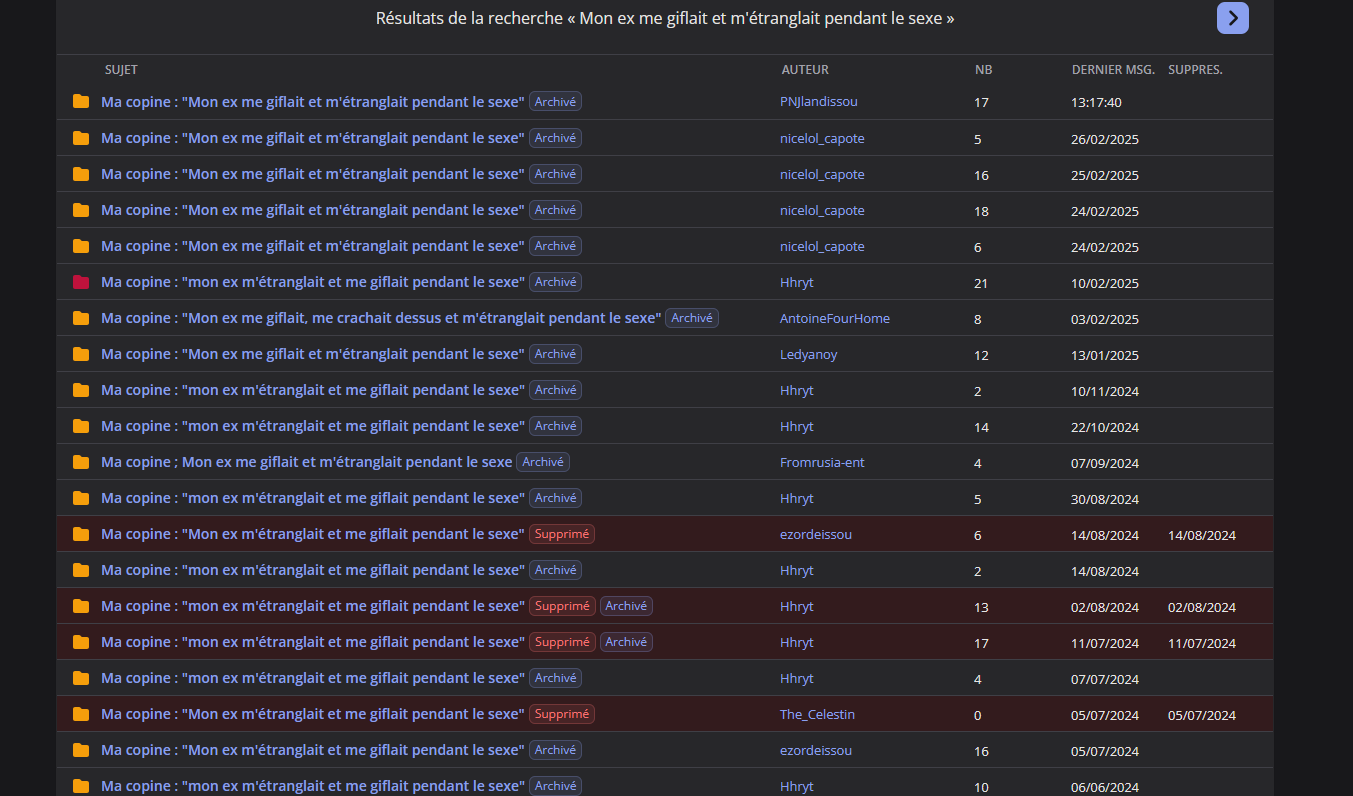This screenshot has width=1353, height=796.
Task: Click folder icon of topic dated 26/02/2025
Action: [81, 138]
